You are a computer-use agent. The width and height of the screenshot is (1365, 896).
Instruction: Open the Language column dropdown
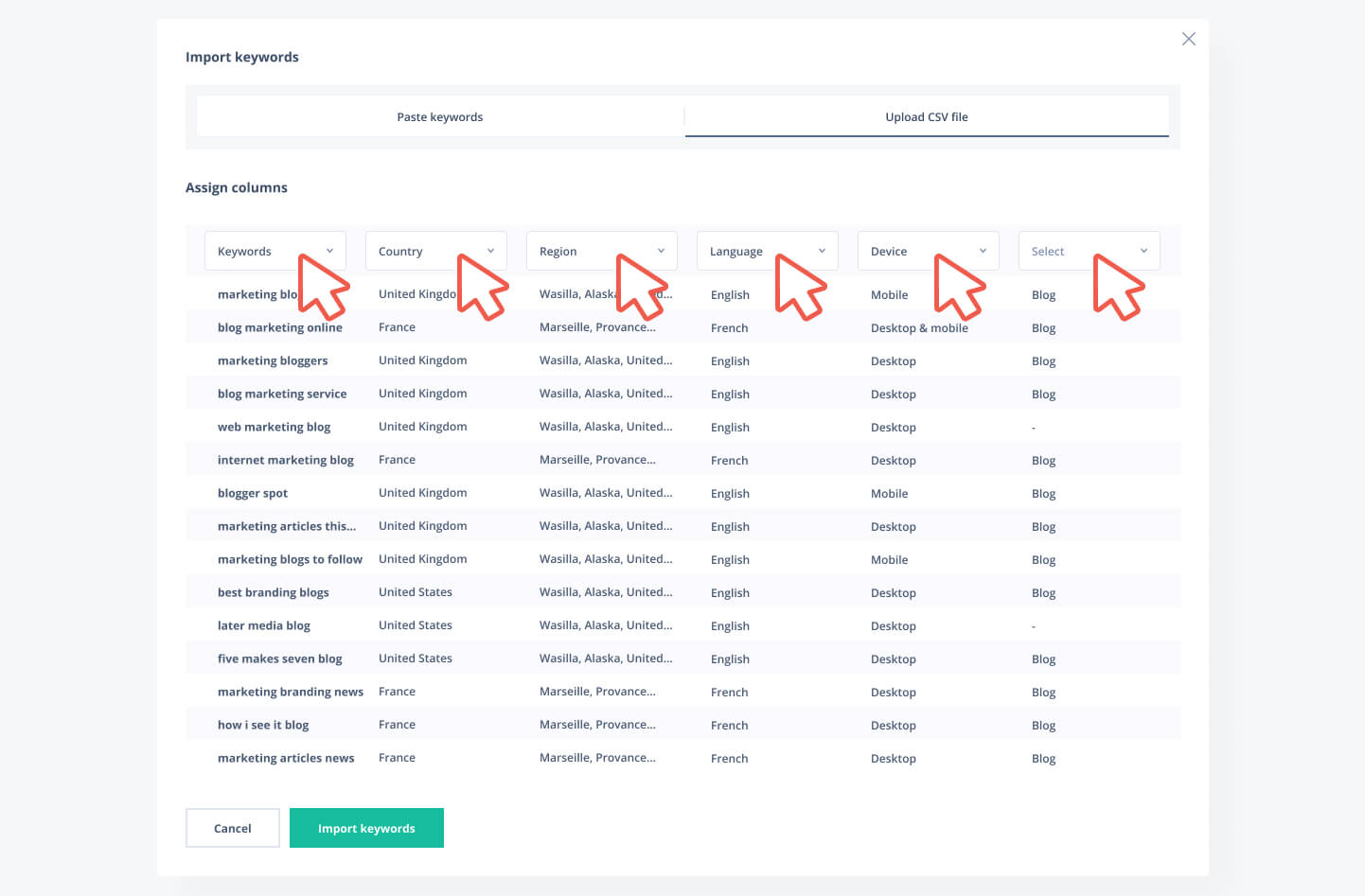click(x=767, y=252)
